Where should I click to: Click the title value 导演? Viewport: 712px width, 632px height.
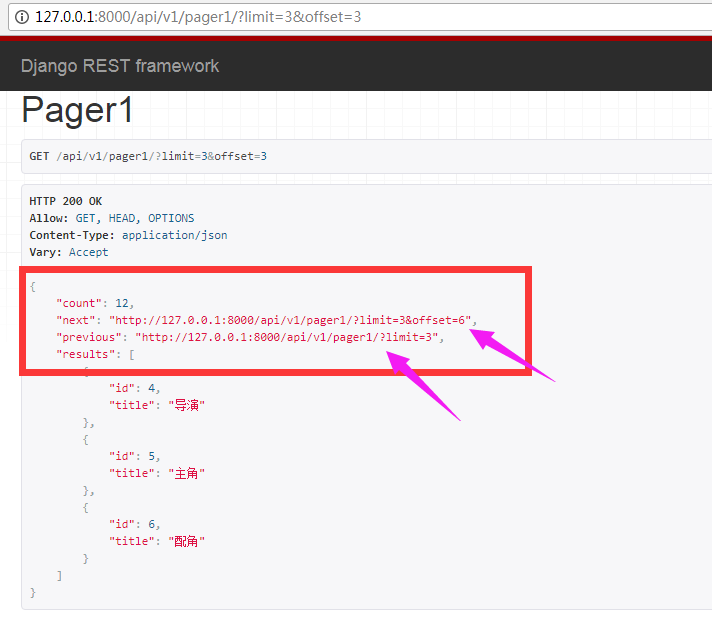tap(187, 405)
